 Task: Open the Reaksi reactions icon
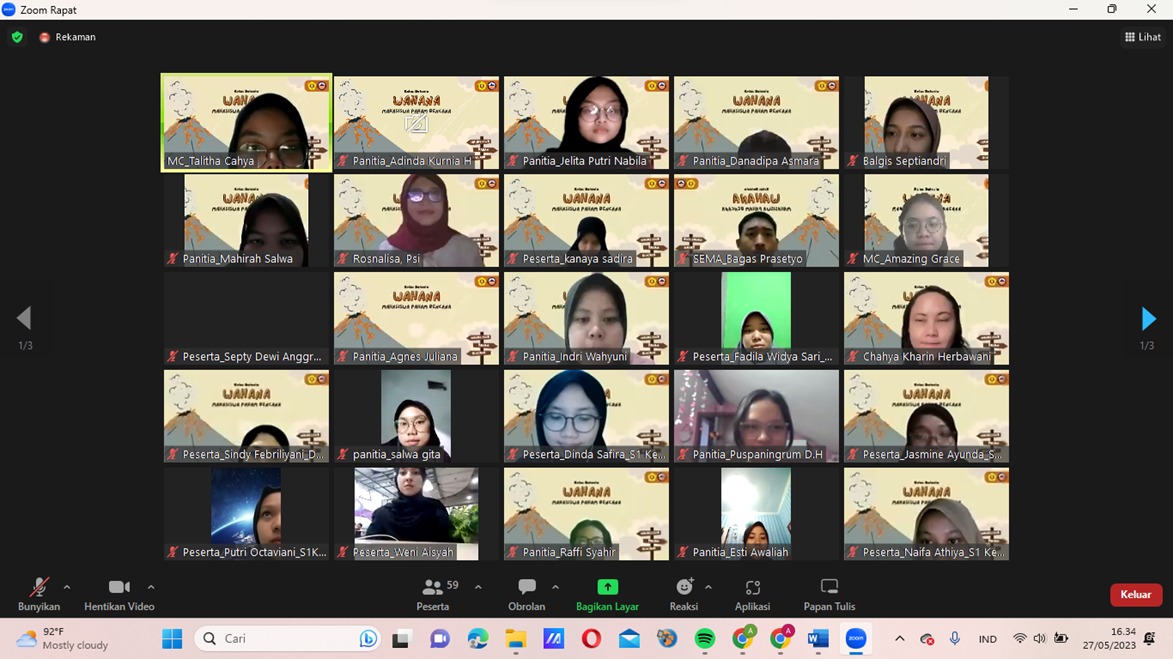click(684, 593)
